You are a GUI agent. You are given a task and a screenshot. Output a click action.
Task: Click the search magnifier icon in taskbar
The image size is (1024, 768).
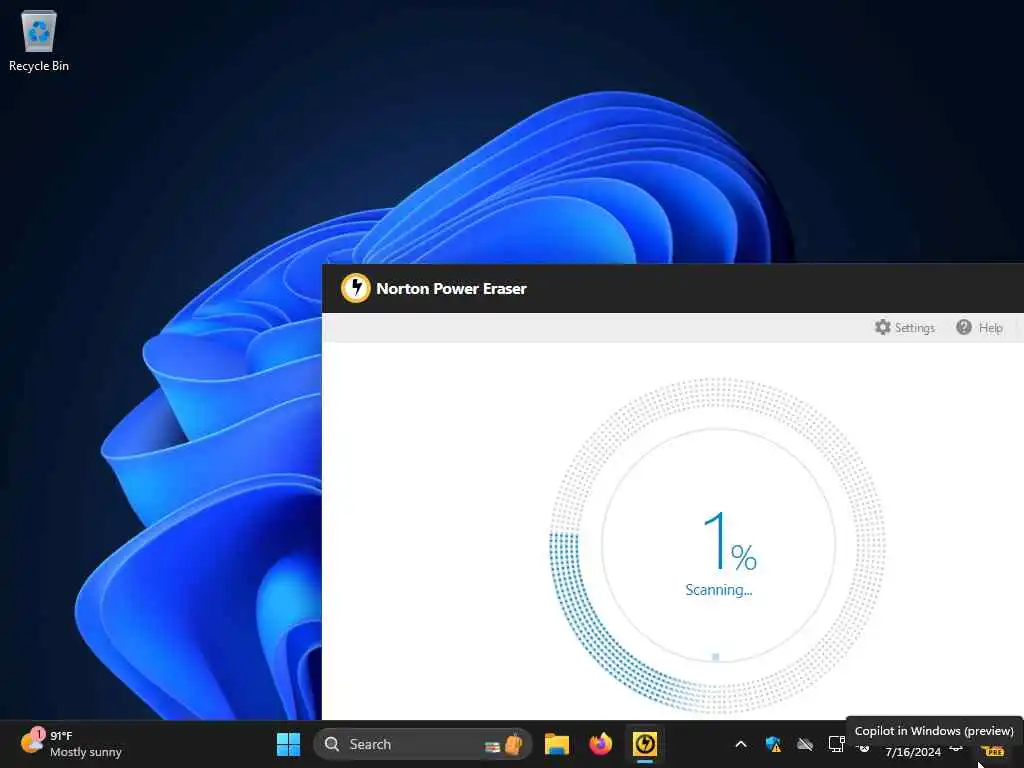pos(332,744)
